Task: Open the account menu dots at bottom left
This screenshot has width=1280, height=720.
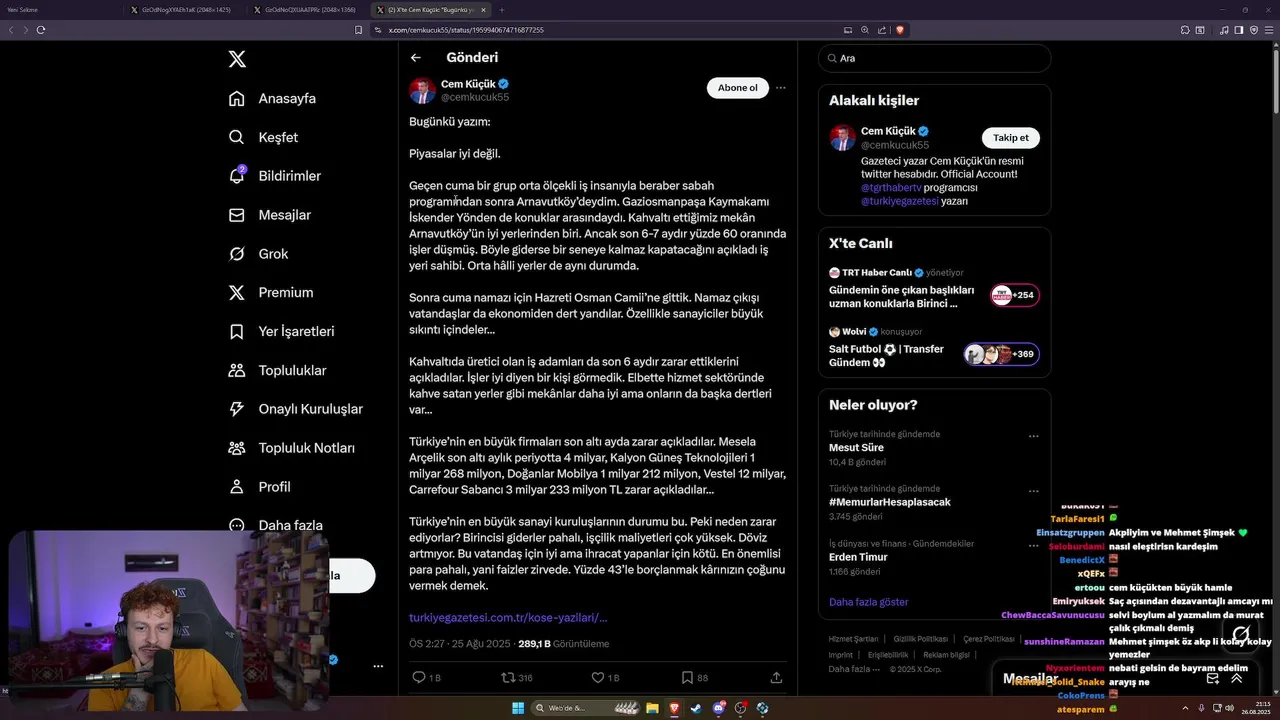Action: pos(378,666)
